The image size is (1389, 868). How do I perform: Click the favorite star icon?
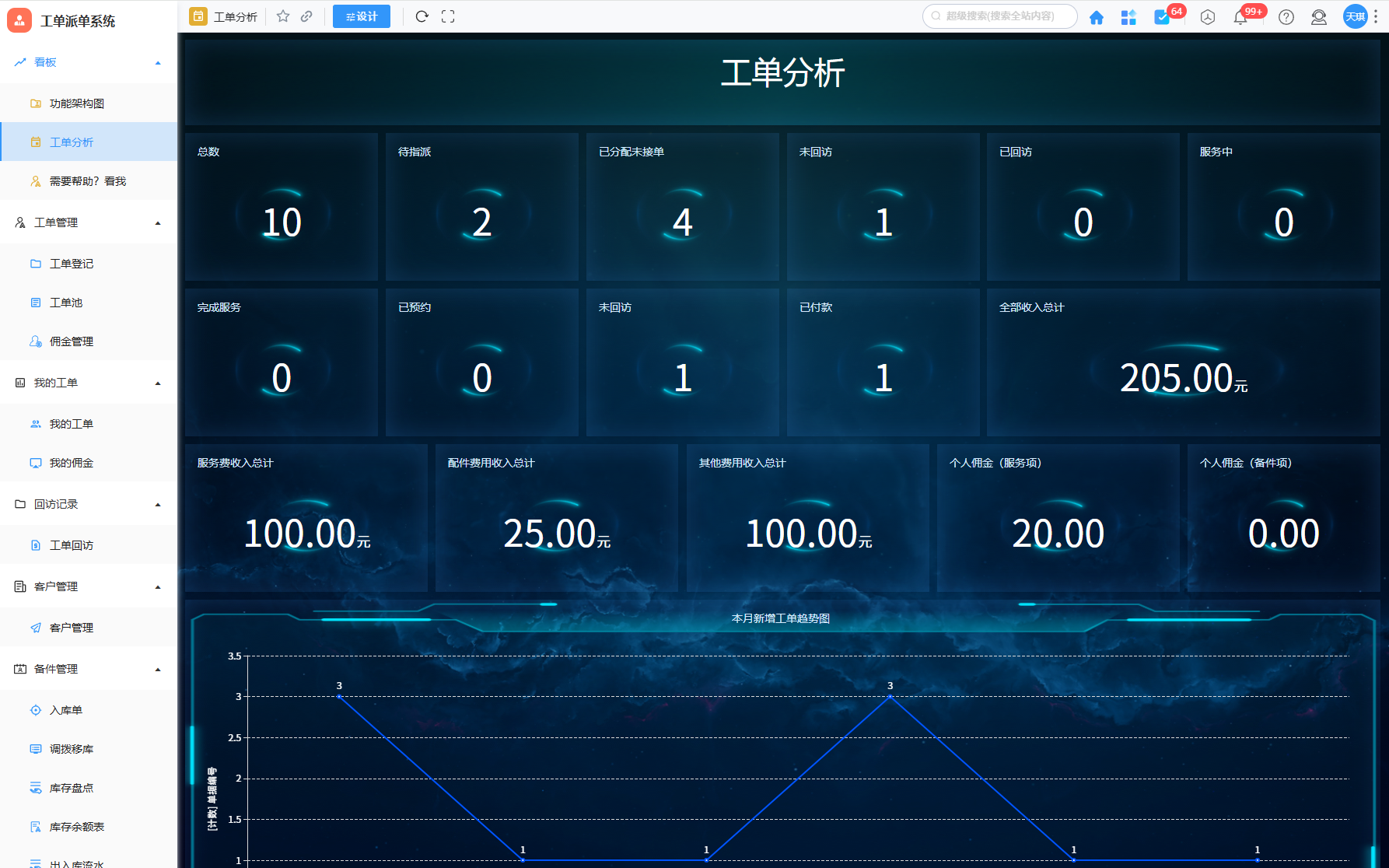[x=283, y=16]
